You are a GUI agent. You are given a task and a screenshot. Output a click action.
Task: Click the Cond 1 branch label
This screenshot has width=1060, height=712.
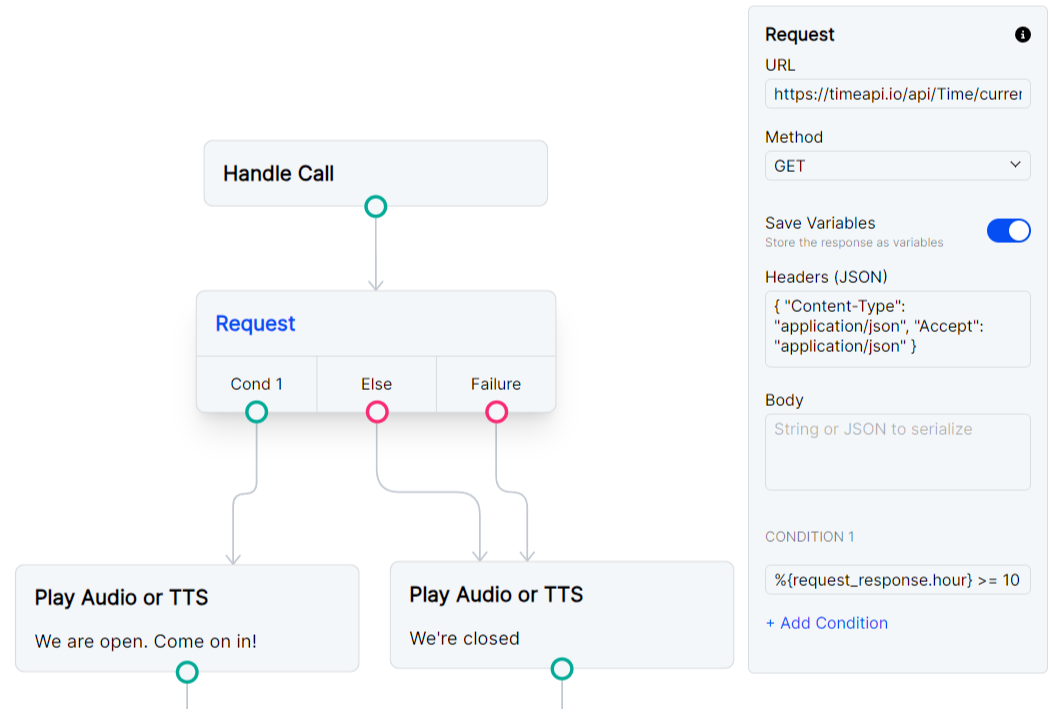pyautogui.click(x=257, y=384)
